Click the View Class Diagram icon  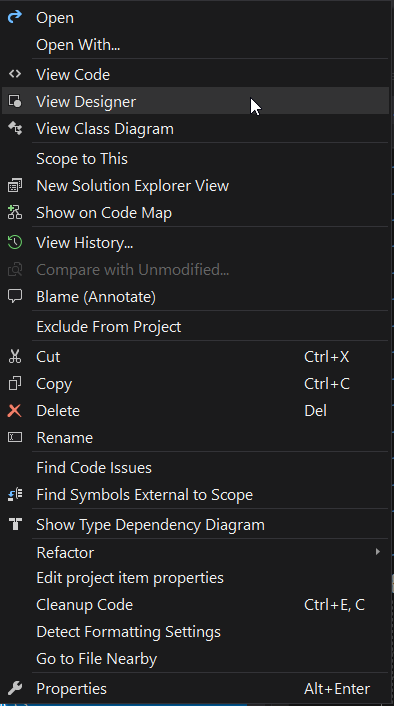click(x=15, y=128)
